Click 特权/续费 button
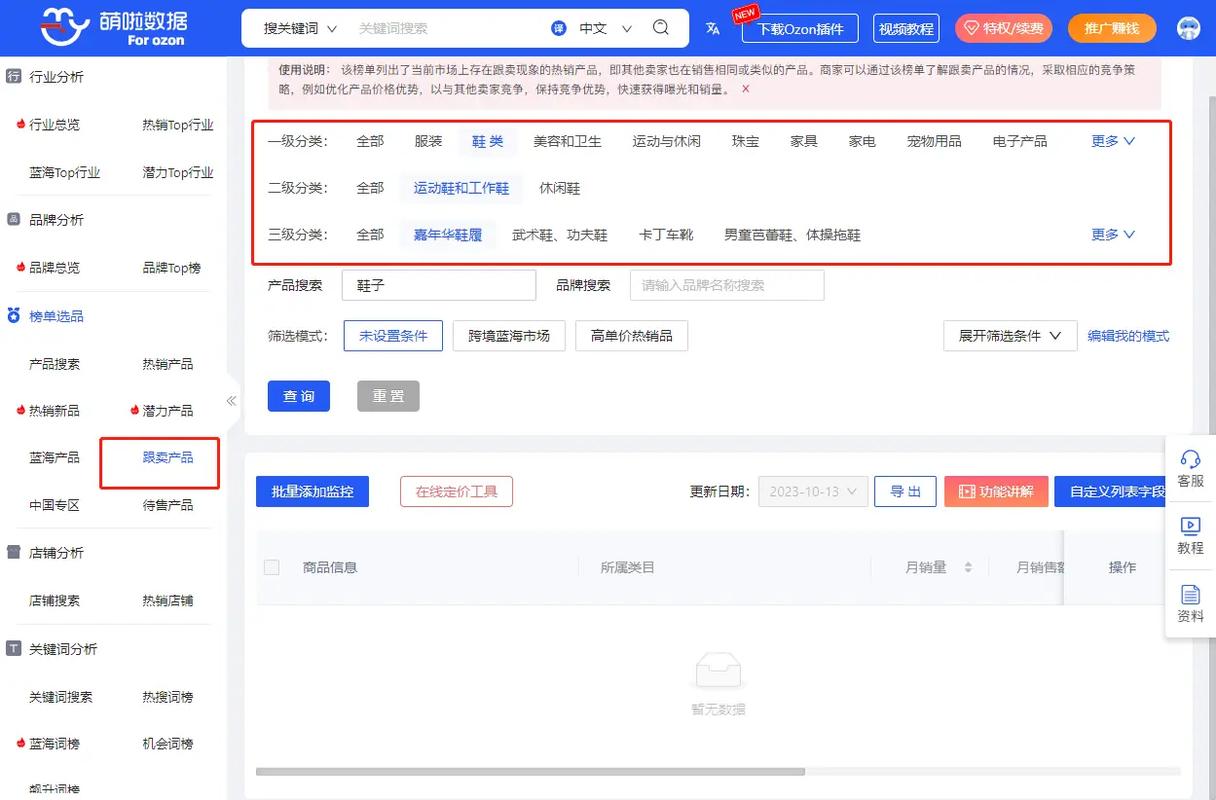Image resolution: width=1216 pixels, height=800 pixels. point(1003,28)
